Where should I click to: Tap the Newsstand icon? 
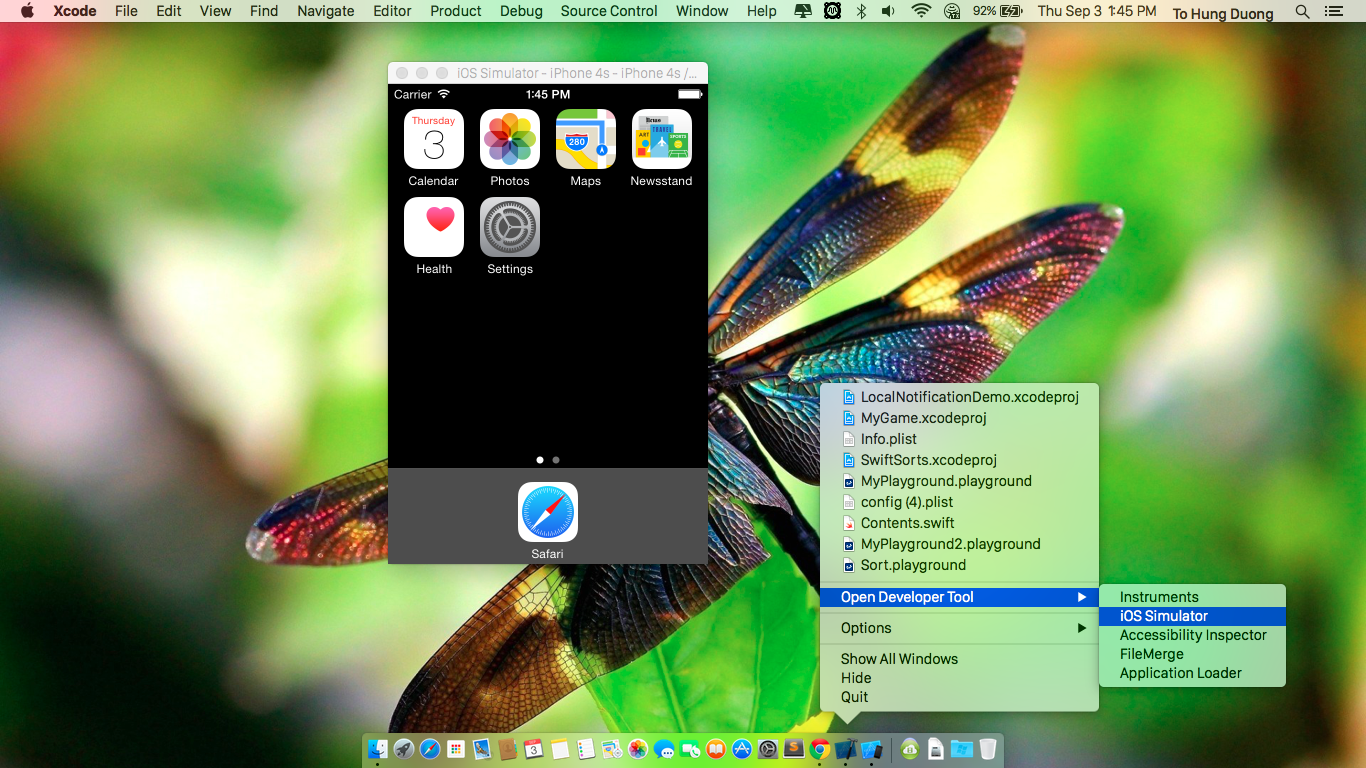[x=661, y=139]
